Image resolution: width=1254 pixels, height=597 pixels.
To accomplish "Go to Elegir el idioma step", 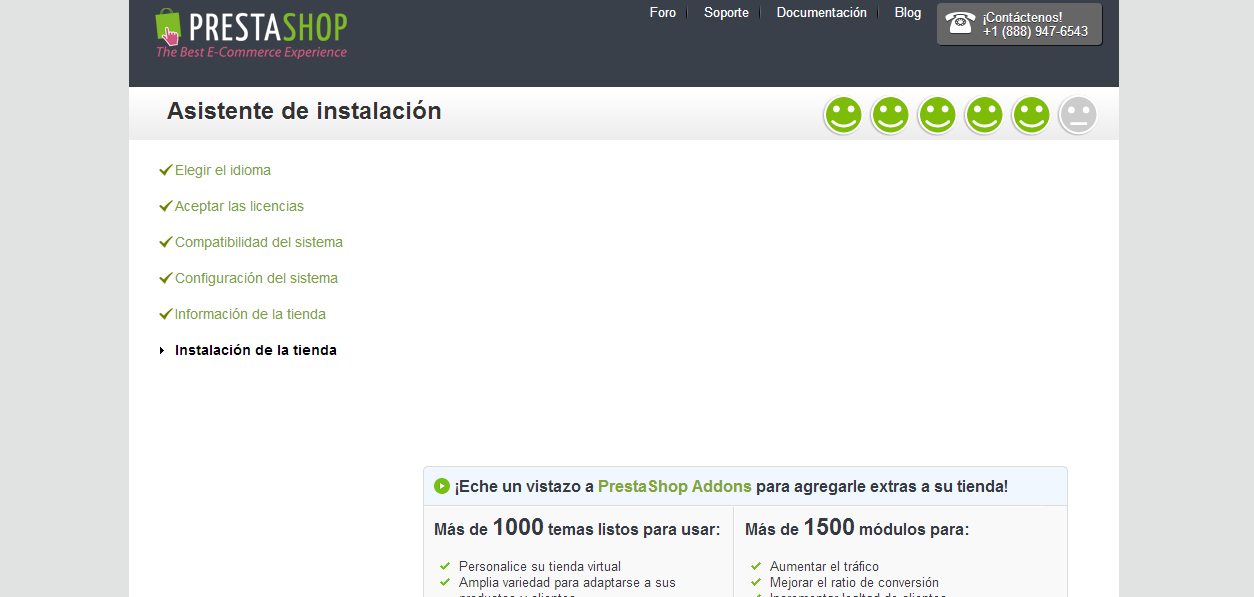I will (223, 170).
